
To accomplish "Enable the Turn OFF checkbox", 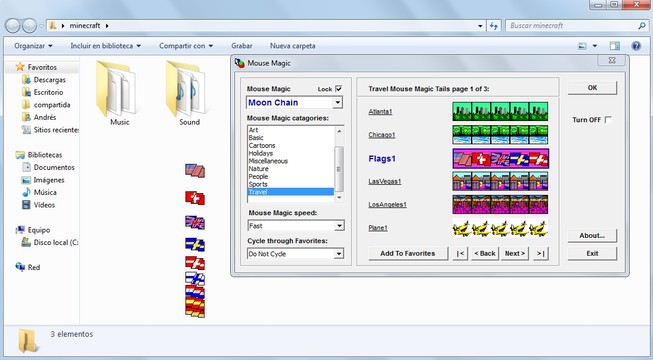I will [608, 120].
